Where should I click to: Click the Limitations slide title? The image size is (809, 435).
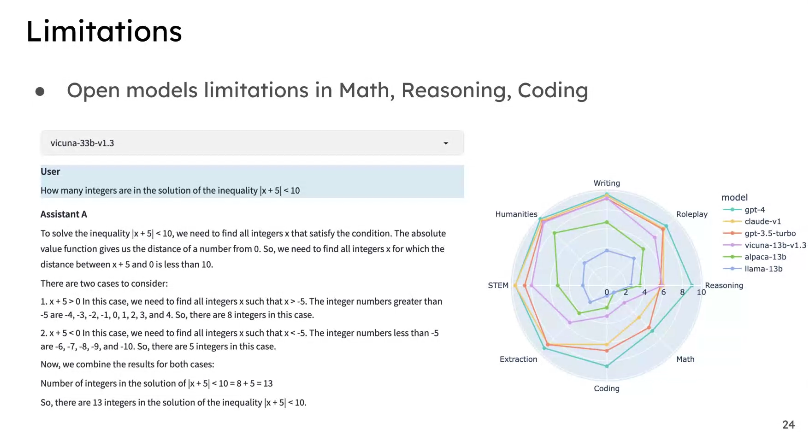[x=104, y=31]
